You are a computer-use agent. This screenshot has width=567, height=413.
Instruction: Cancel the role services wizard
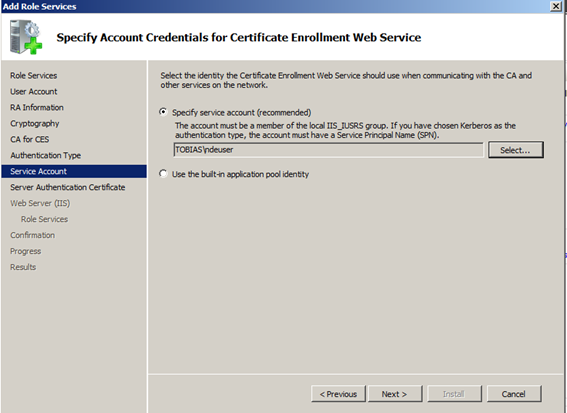[x=514, y=394]
